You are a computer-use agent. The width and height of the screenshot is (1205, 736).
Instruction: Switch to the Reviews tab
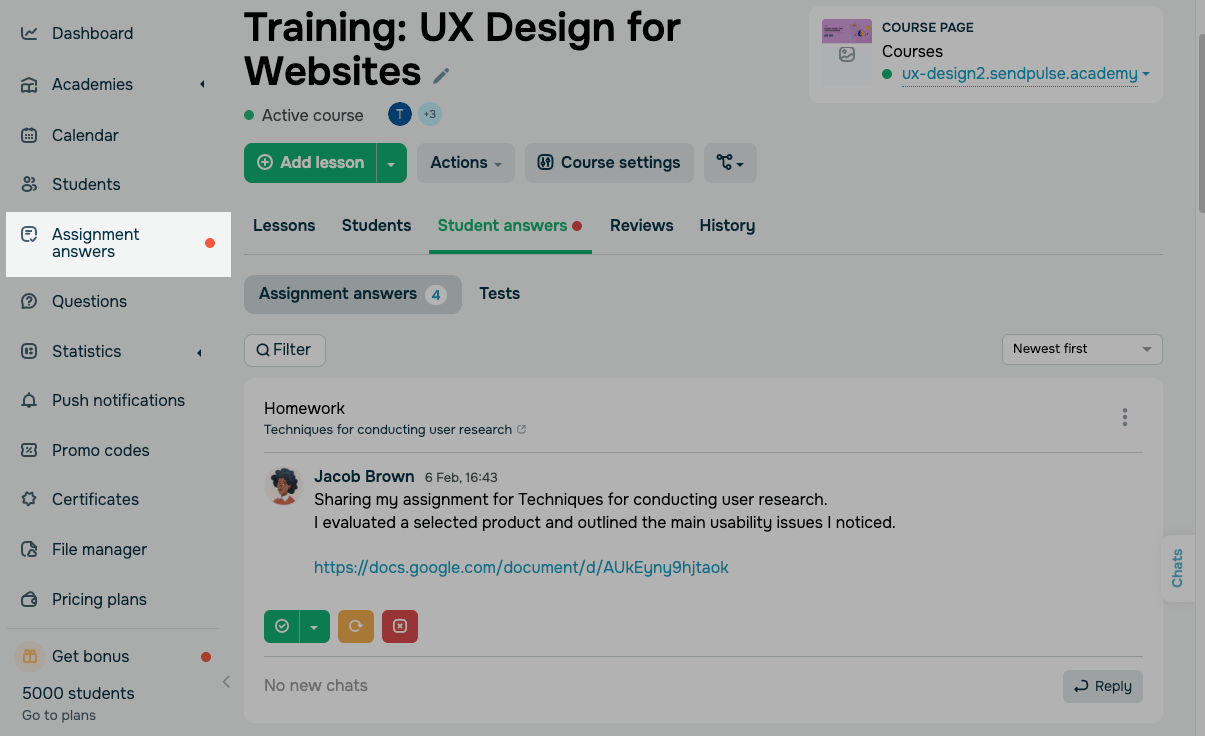tap(641, 226)
